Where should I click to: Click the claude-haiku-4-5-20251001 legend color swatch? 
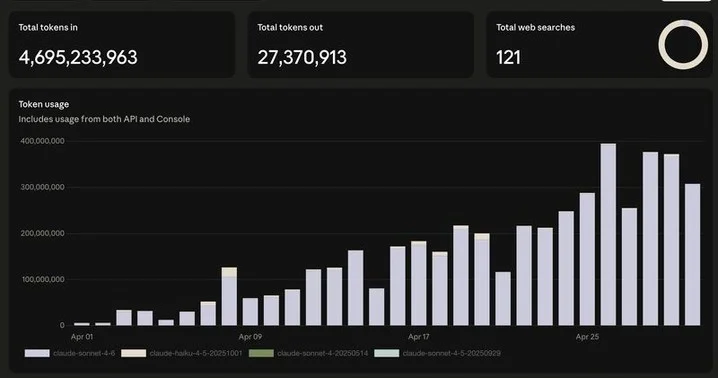pyautogui.click(x=134, y=353)
